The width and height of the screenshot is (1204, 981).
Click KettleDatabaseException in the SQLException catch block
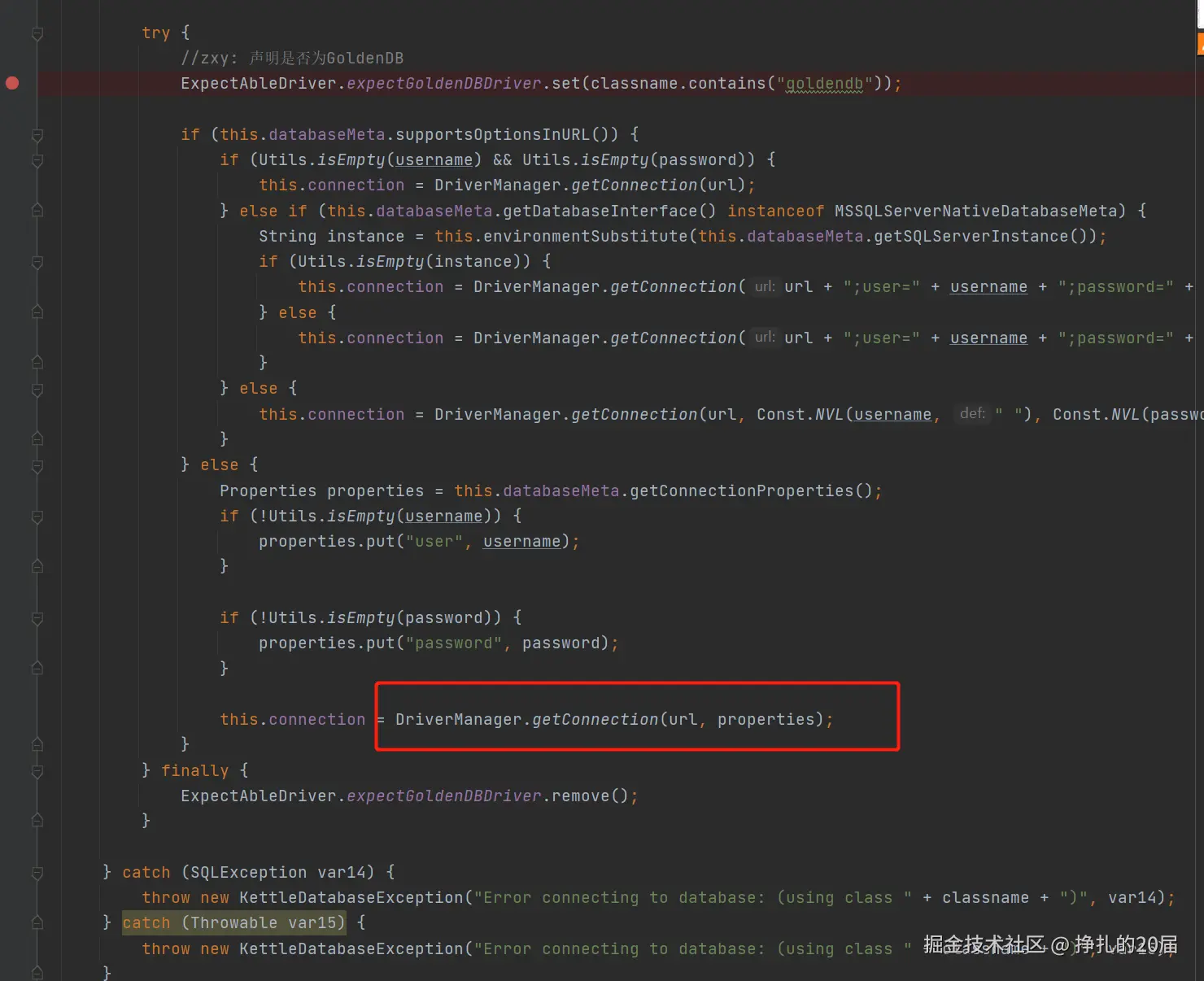coord(351,897)
